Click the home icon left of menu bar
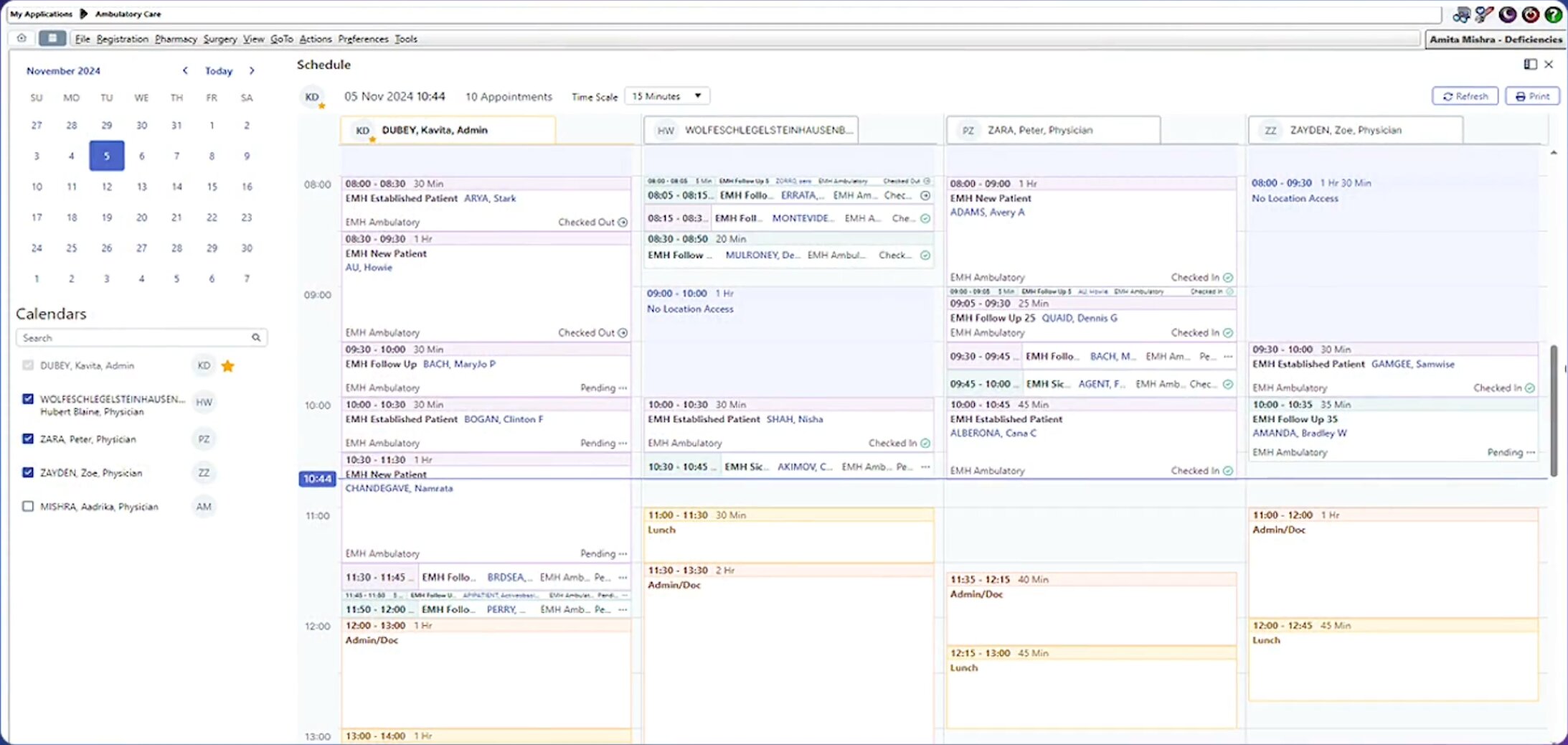The width and height of the screenshot is (1568, 745). (x=22, y=38)
